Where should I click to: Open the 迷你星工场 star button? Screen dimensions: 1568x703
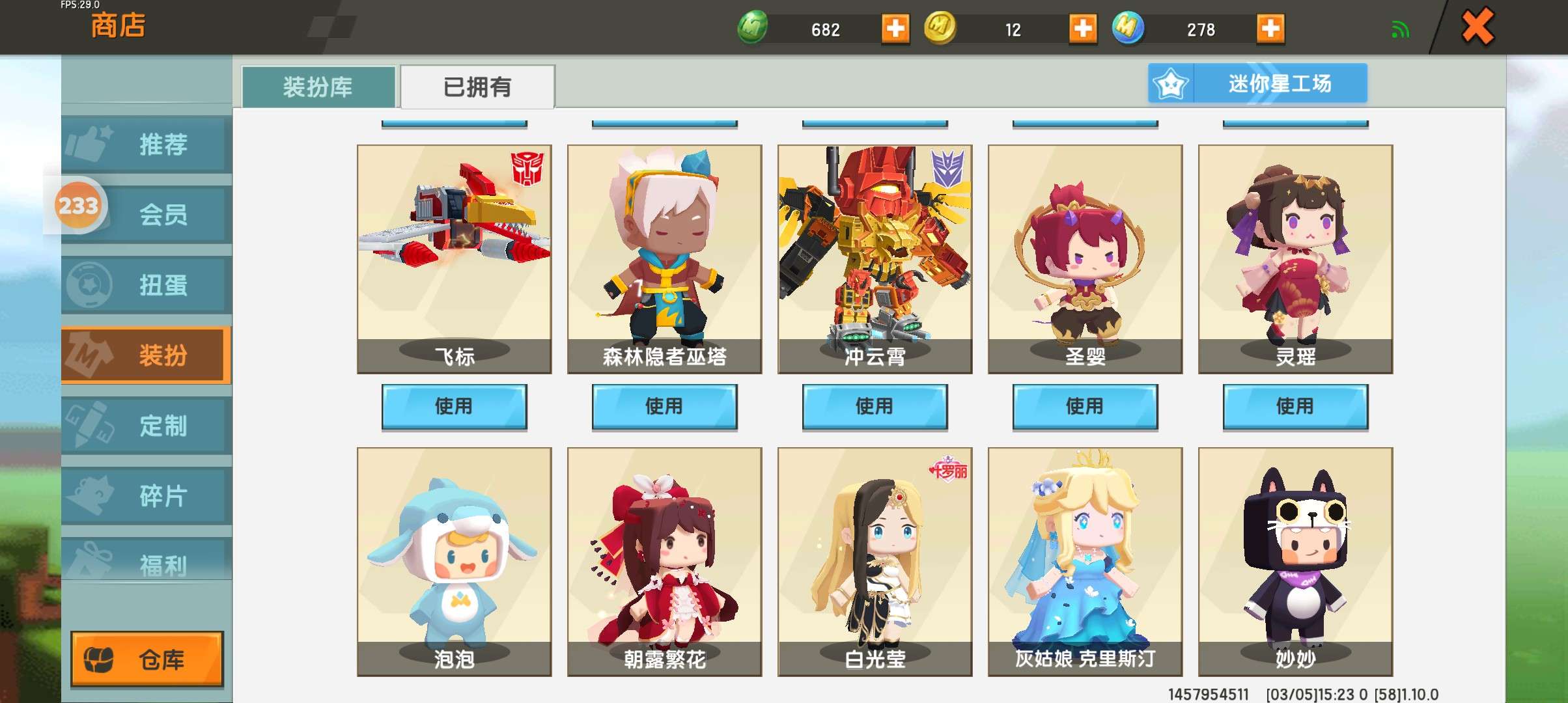point(1257,83)
